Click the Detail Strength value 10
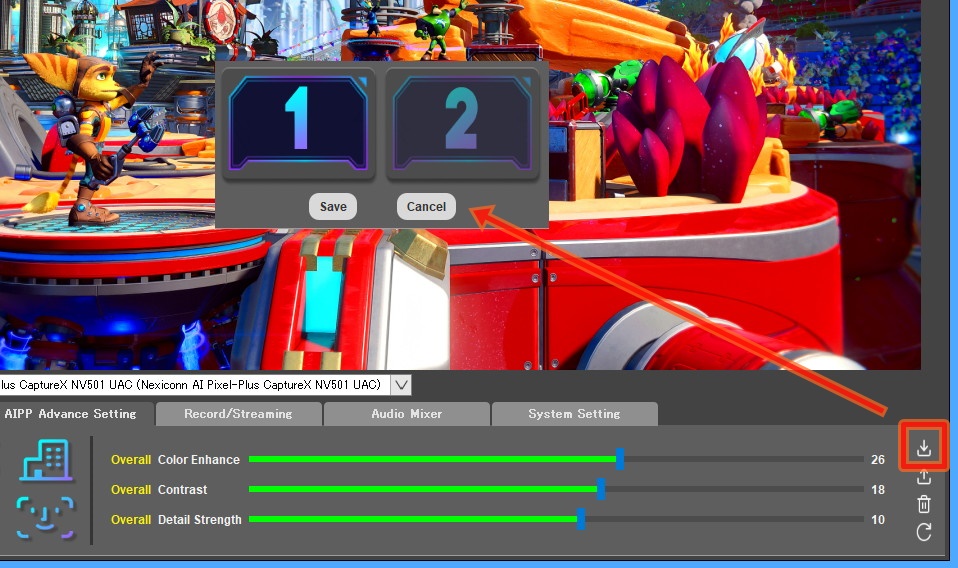Screen dimensions: 958x568 878,519
